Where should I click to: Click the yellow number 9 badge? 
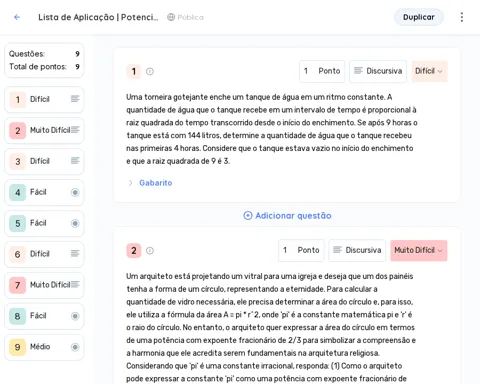[x=18, y=347]
